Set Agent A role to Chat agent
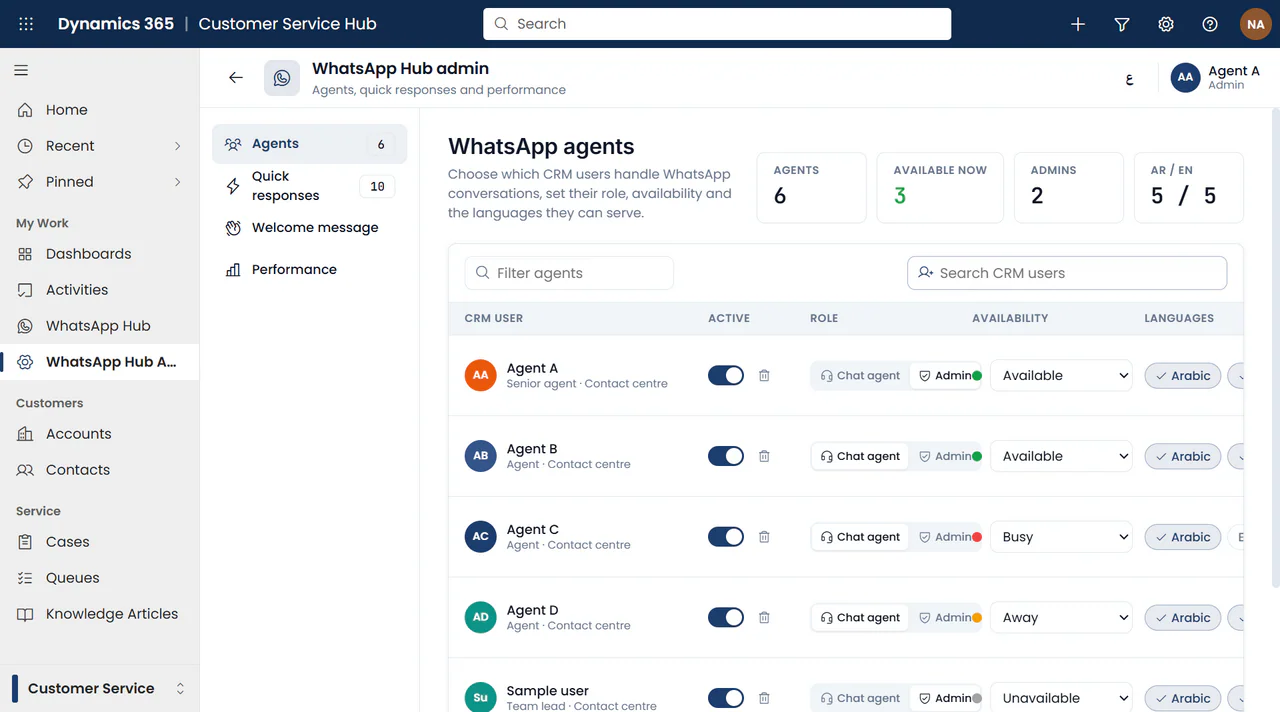 [x=860, y=376]
